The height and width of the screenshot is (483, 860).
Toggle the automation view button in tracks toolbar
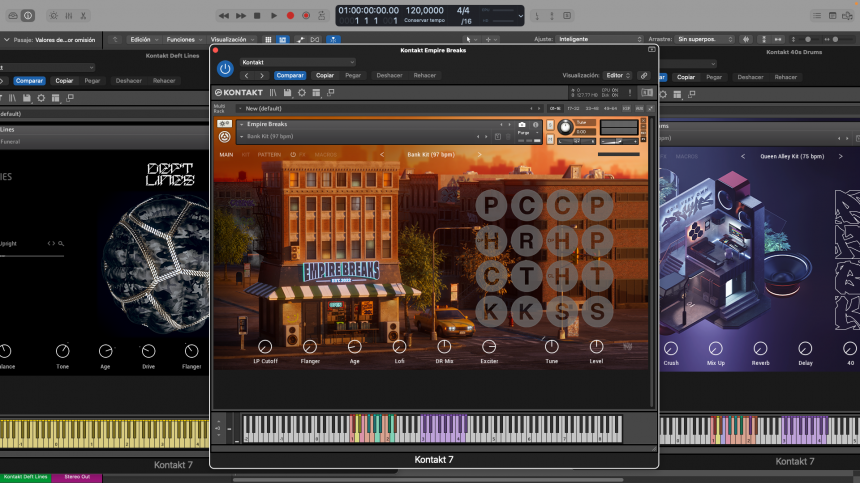tap(301, 39)
